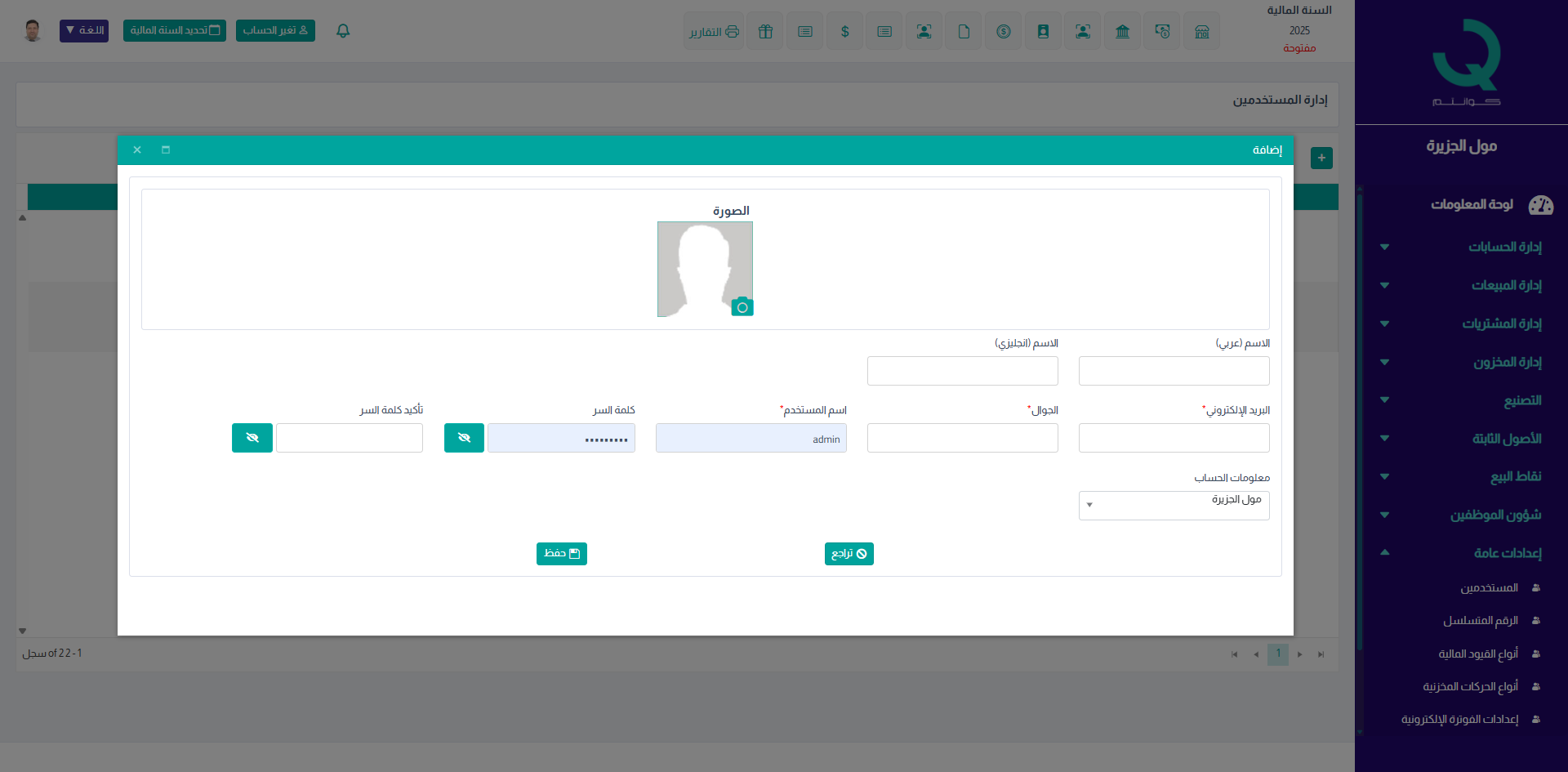Toggle visibility of كلمة السر password
The height and width of the screenshot is (772, 1568).
[x=464, y=438]
